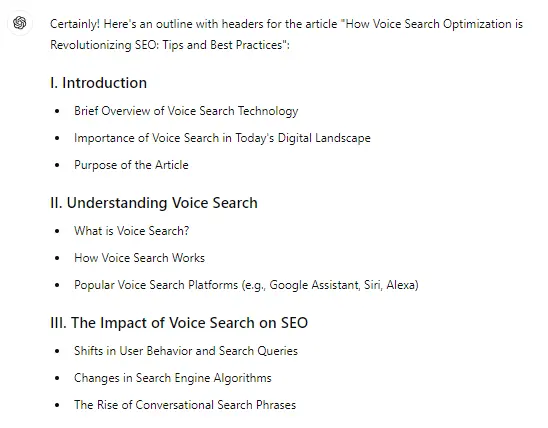Click the 'I. Introduction' heading
The image size is (548, 428).
[99, 83]
